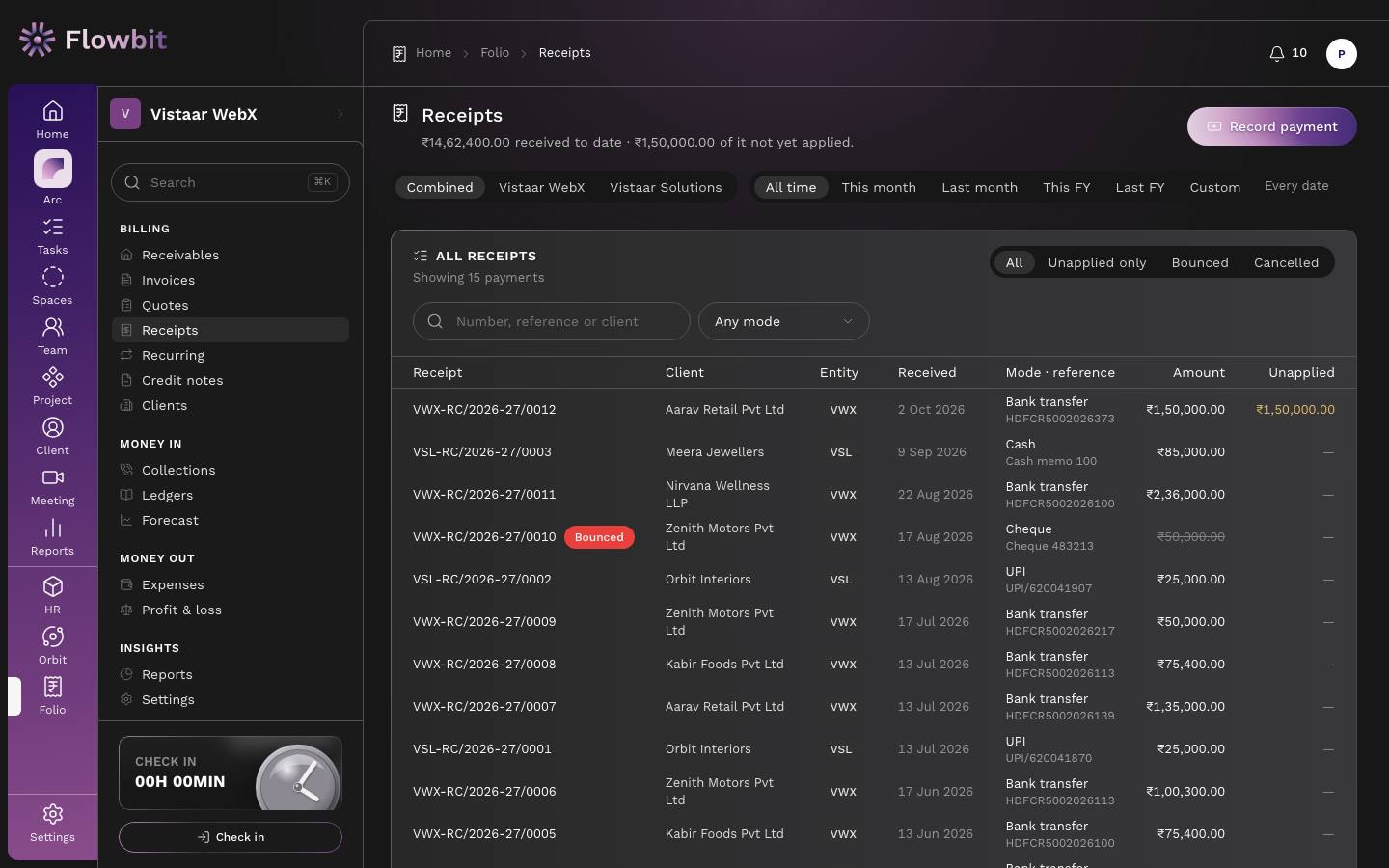
Task: Select the Last FY period filter
Action: [1140, 187]
